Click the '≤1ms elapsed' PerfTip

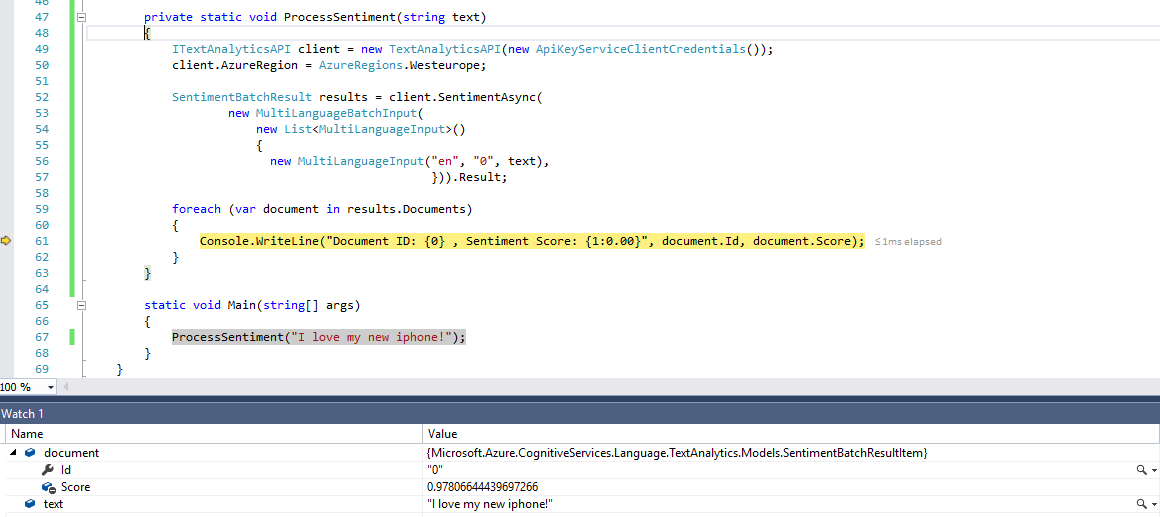908,241
